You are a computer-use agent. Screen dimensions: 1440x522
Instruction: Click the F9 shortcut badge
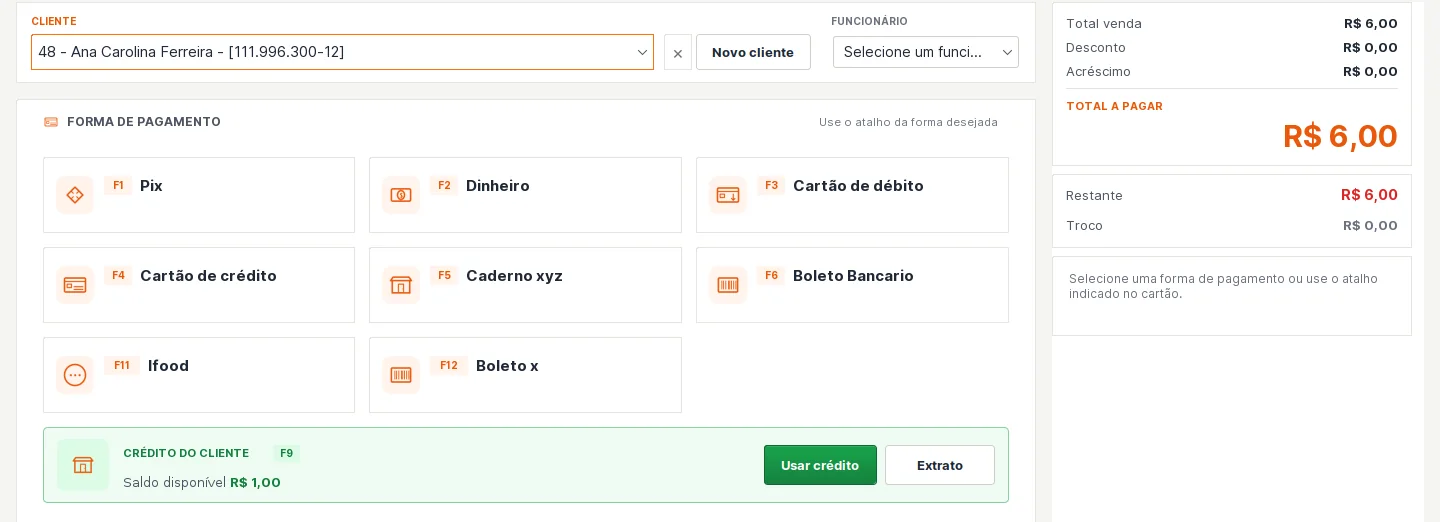[x=286, y=453]
